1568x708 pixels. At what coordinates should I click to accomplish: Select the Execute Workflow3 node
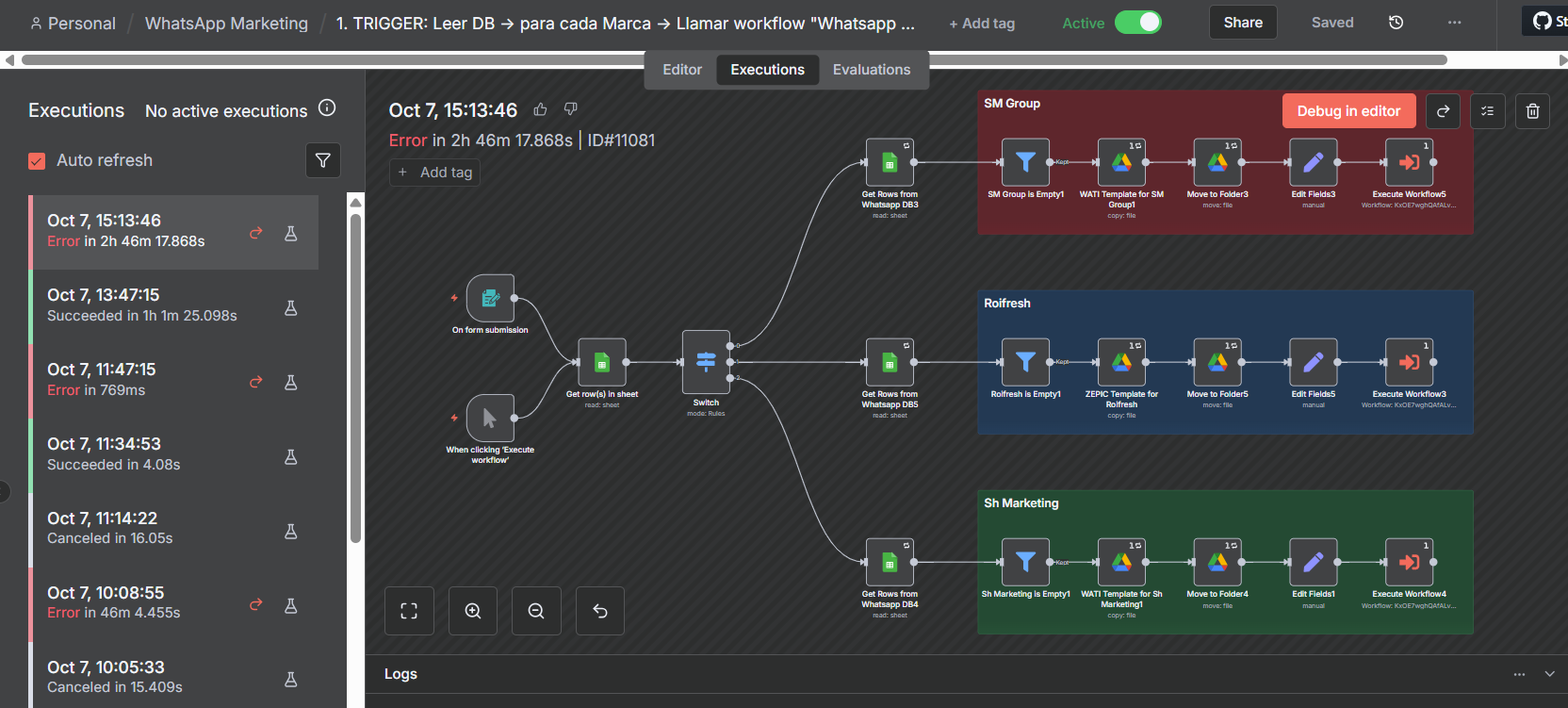(x=1409, y=362)
